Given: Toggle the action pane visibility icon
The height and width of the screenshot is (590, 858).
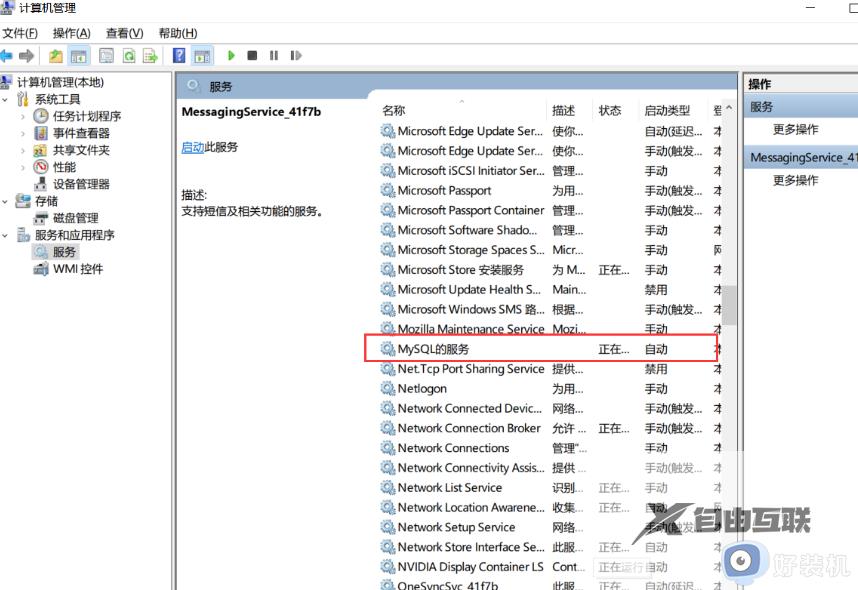Looking at the screenshot, I should (200, 55).
